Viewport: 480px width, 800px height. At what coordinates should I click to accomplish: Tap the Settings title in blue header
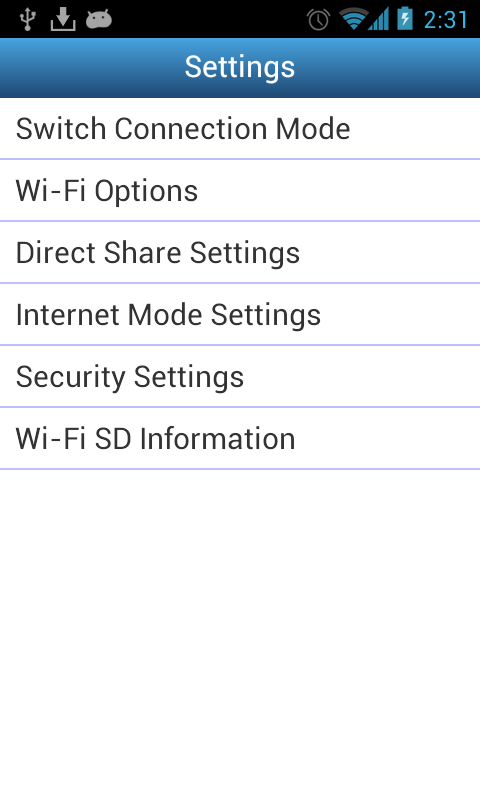point(240,67)
